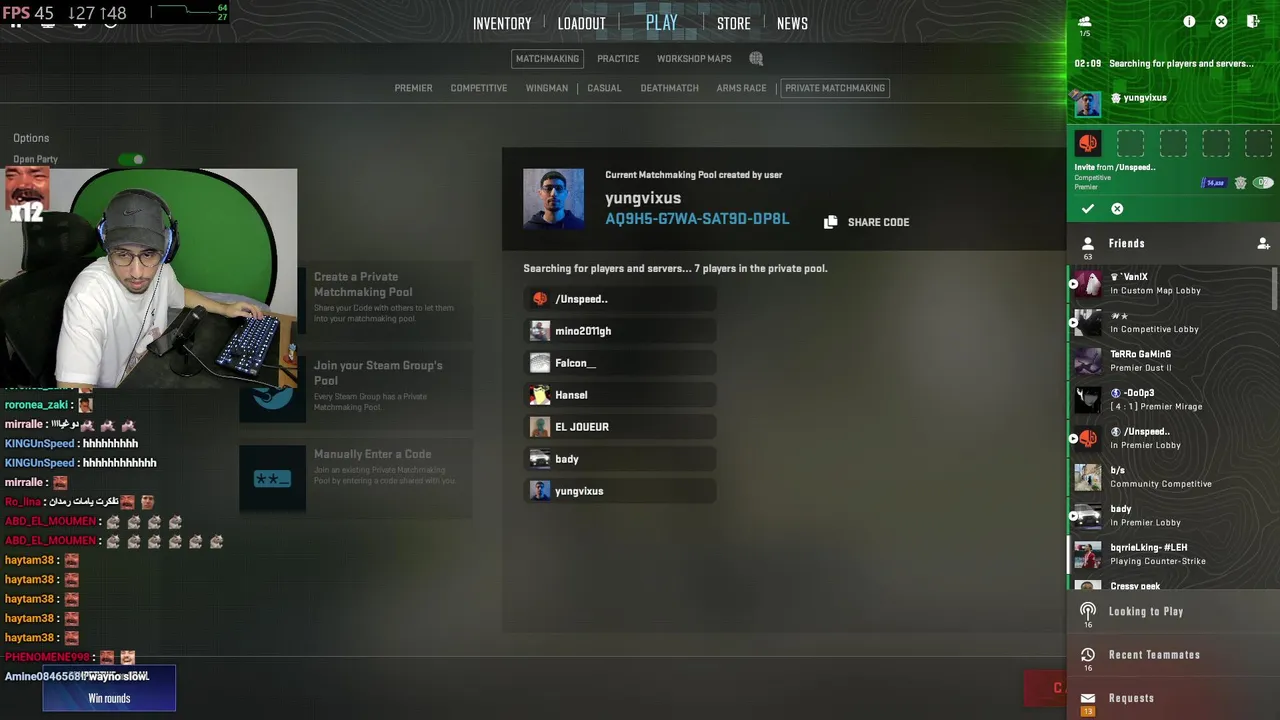Viewport: 1280px width, 720px height.
Task: Open the add friend icon in the Friends header
Action: [x=1263, y=243]
